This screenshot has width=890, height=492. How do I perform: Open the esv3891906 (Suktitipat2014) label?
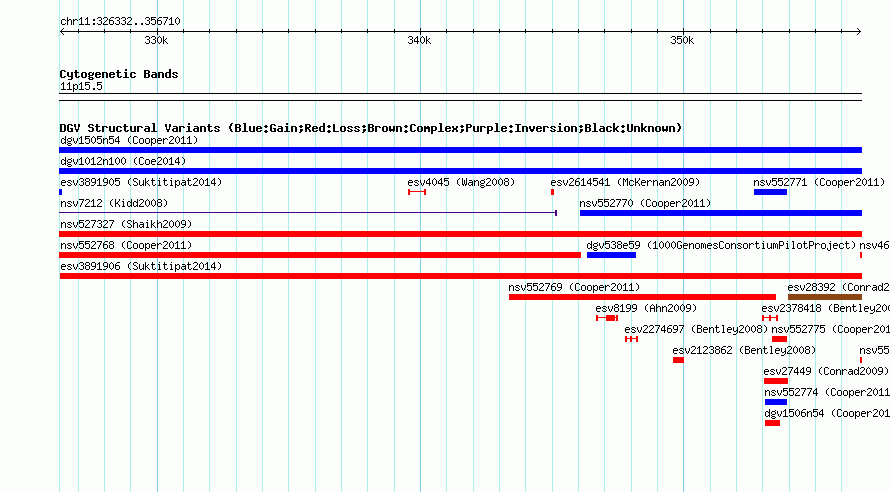pos(141,266)
